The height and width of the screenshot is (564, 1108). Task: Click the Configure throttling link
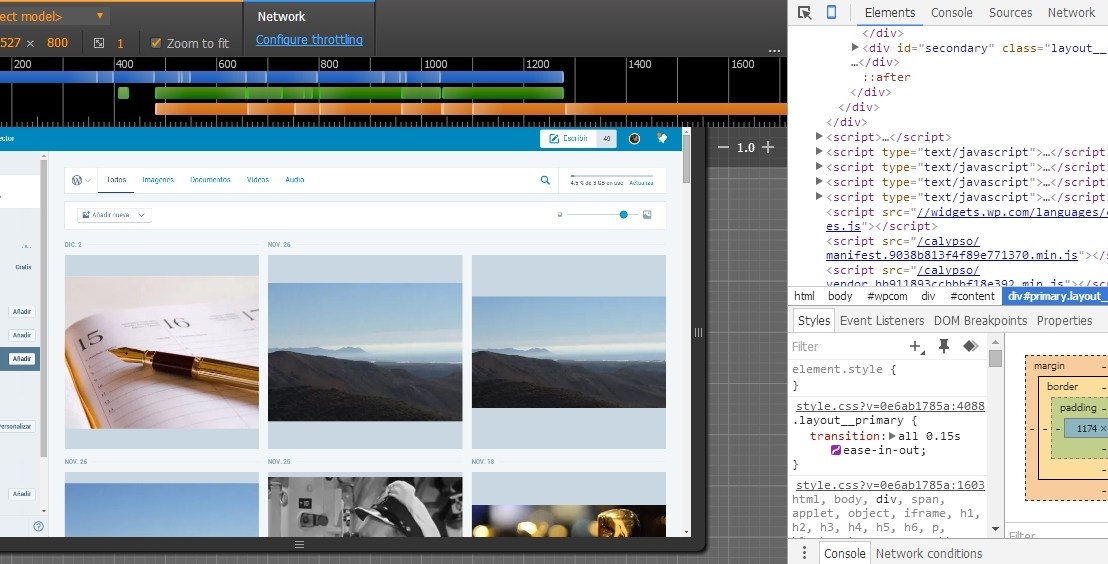pyautogui.click(x=309, y=40)
